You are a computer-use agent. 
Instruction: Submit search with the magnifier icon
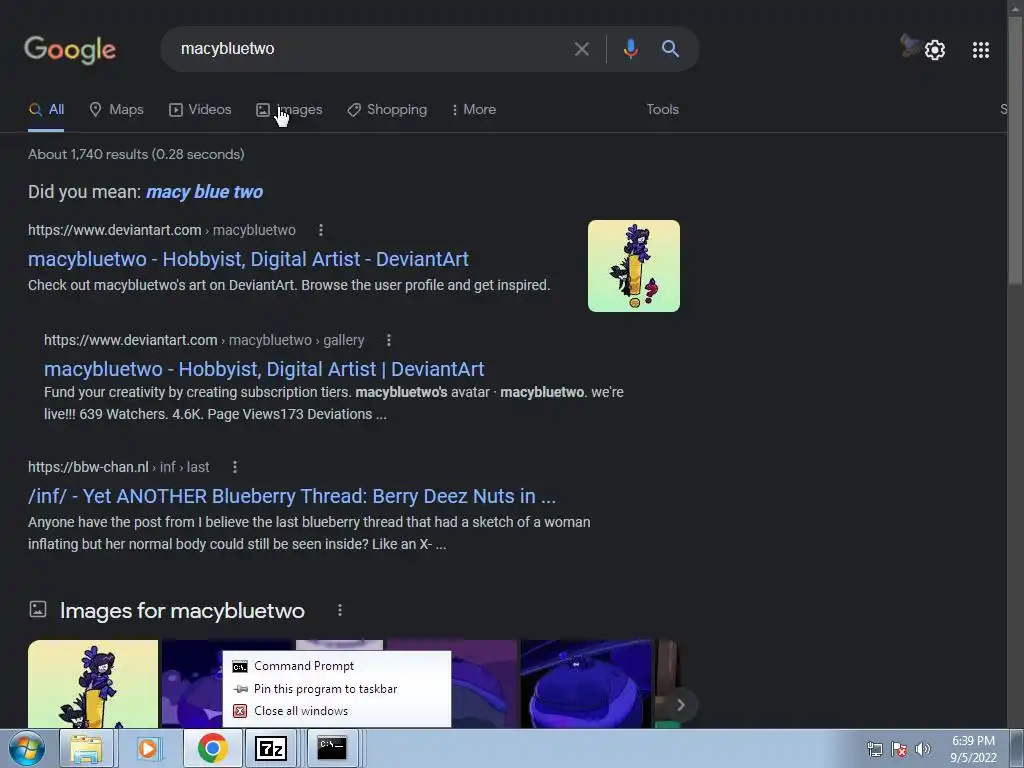point(670,48)
